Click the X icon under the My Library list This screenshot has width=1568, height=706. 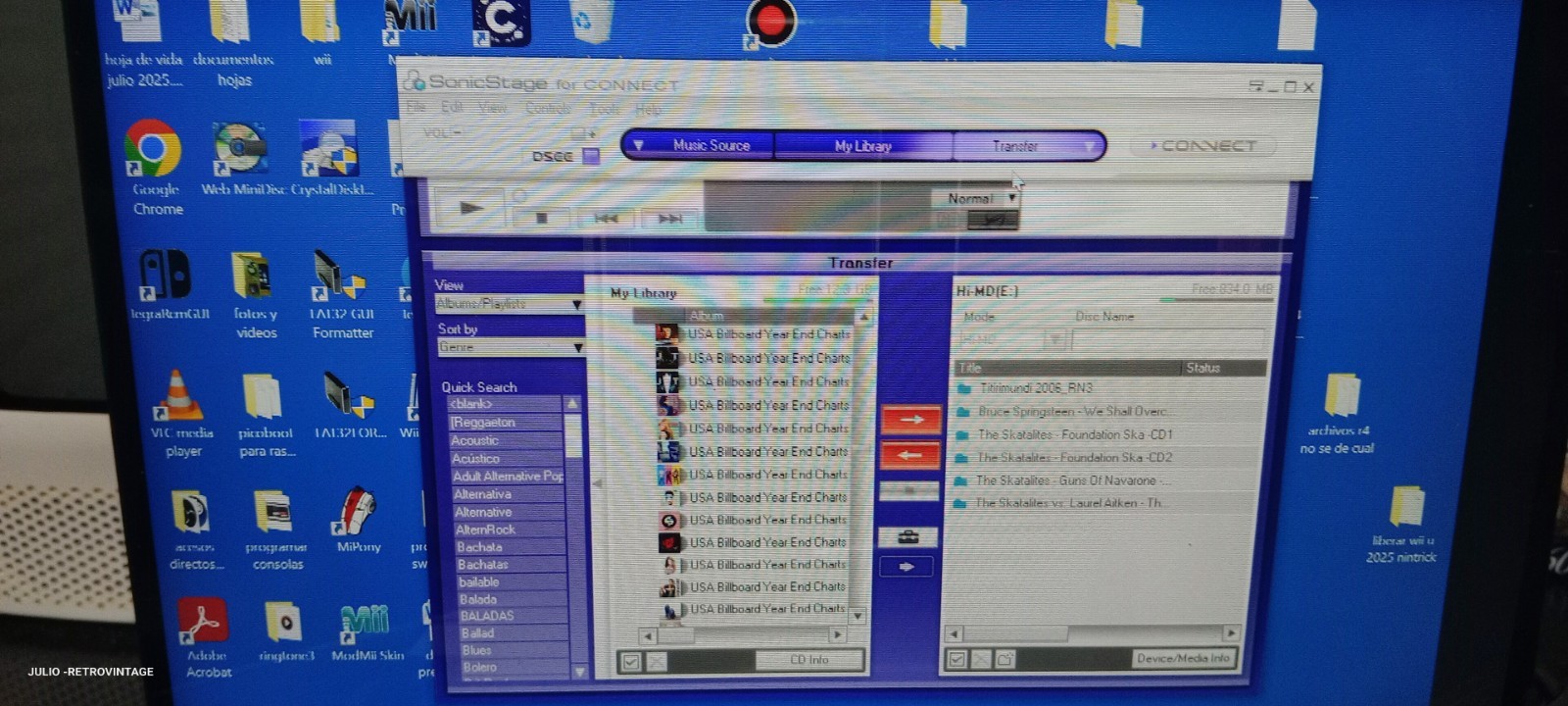[657, 662]
